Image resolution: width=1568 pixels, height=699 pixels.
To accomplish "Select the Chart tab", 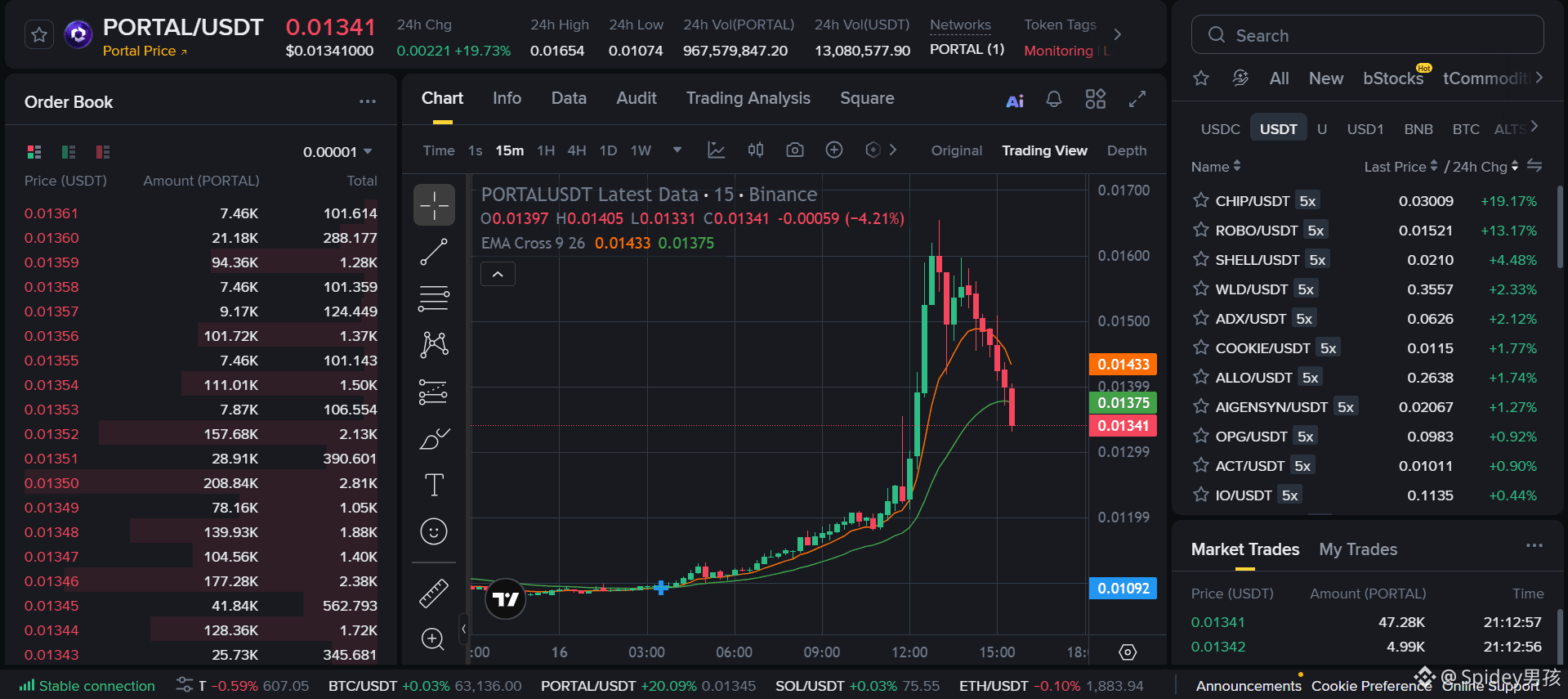I will click(x=442, y=98).
